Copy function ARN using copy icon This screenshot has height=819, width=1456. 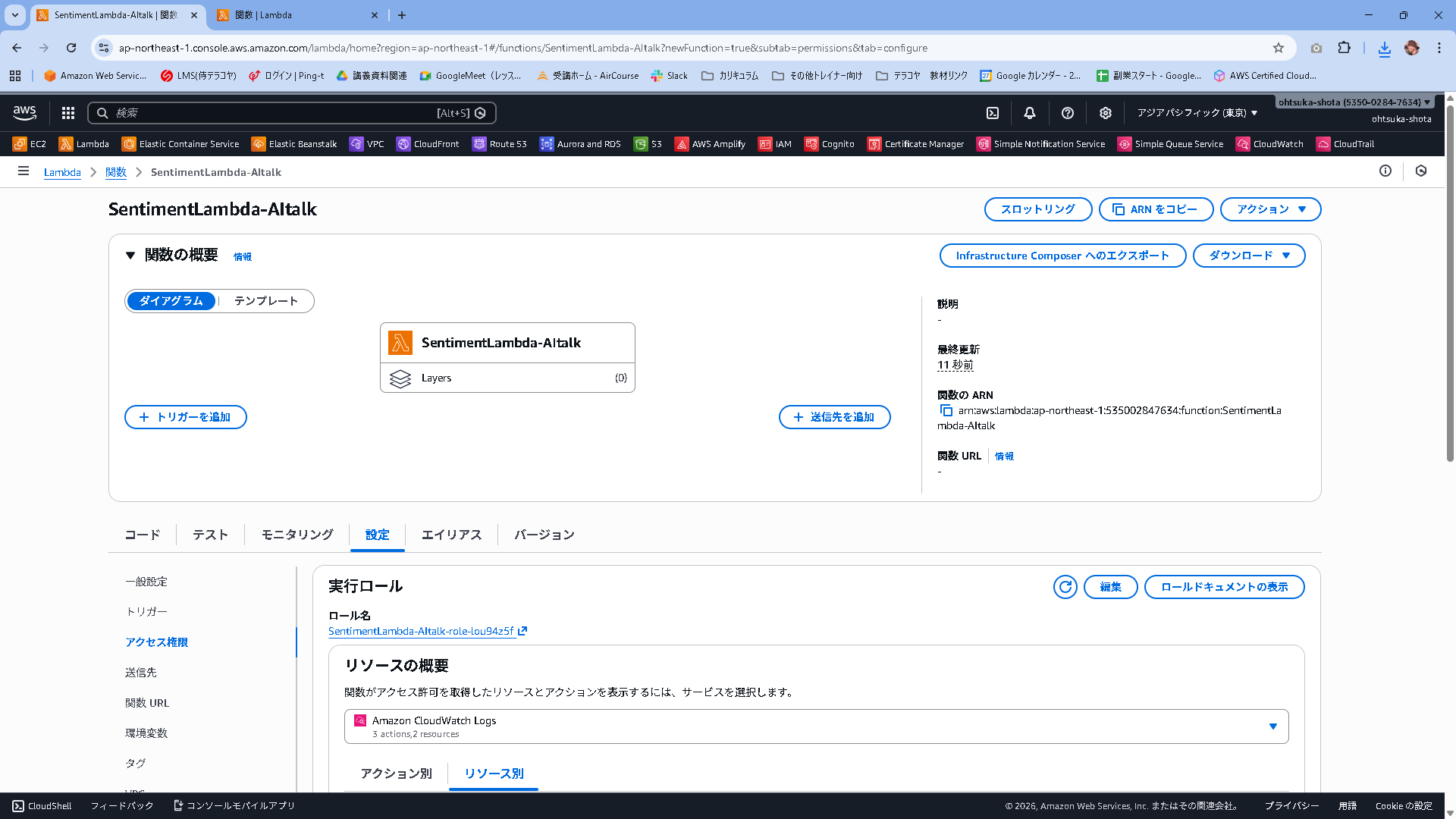pos(946,410)
